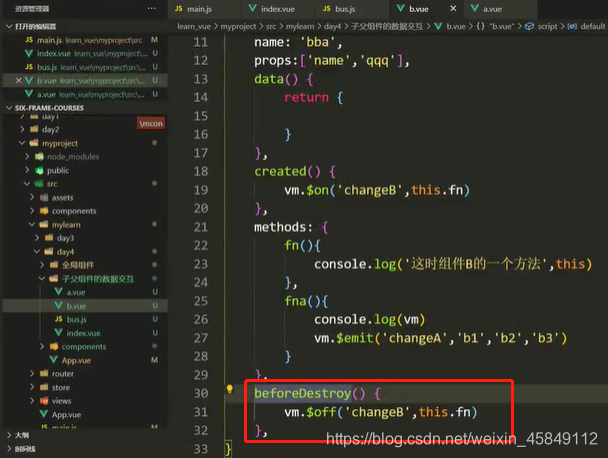Click the myproject breadcrumb segment
The height and width of the screenshot is (458, 608).
tap(238, 26)
